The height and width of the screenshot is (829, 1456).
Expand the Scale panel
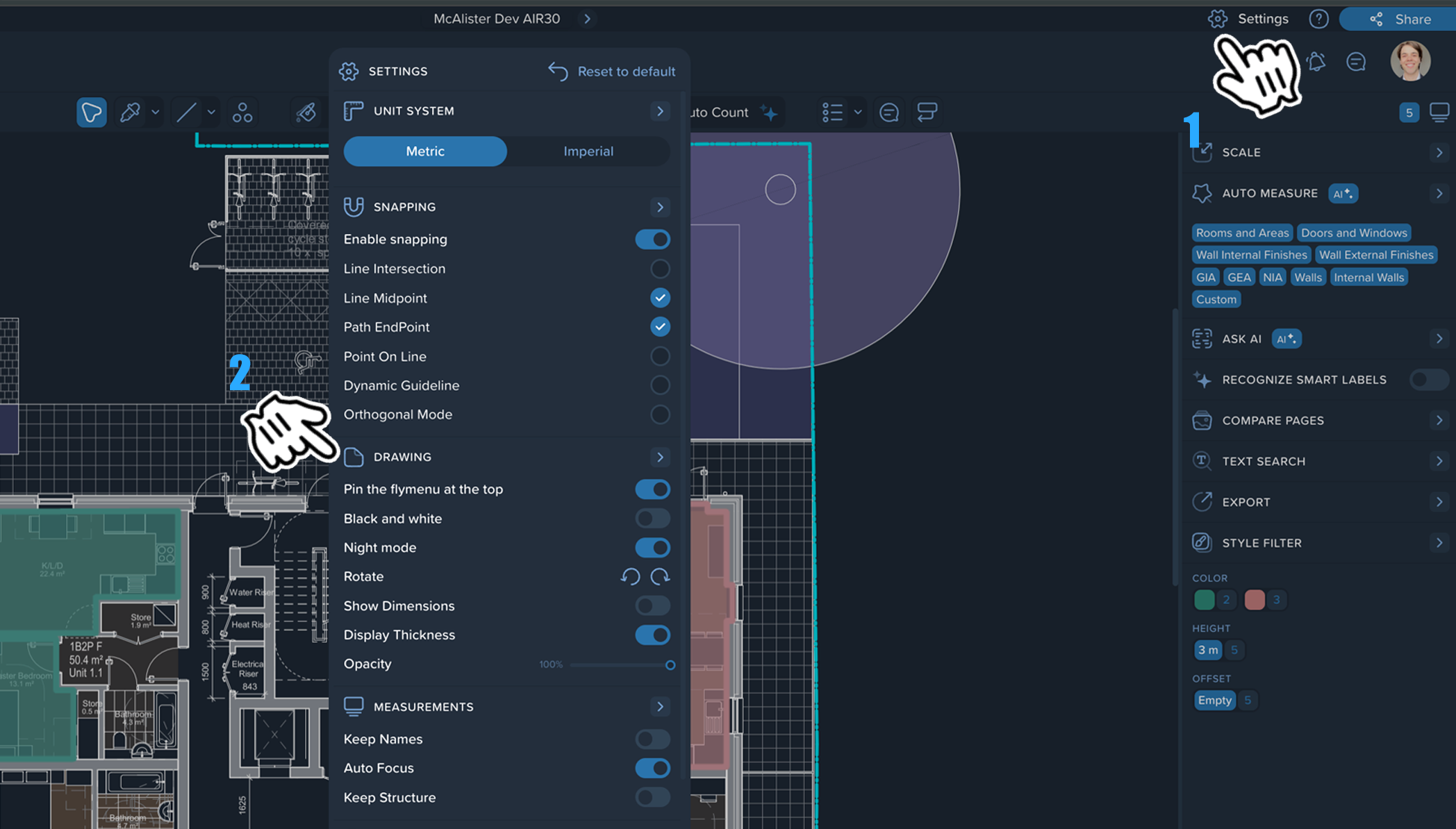point(1439,152)
